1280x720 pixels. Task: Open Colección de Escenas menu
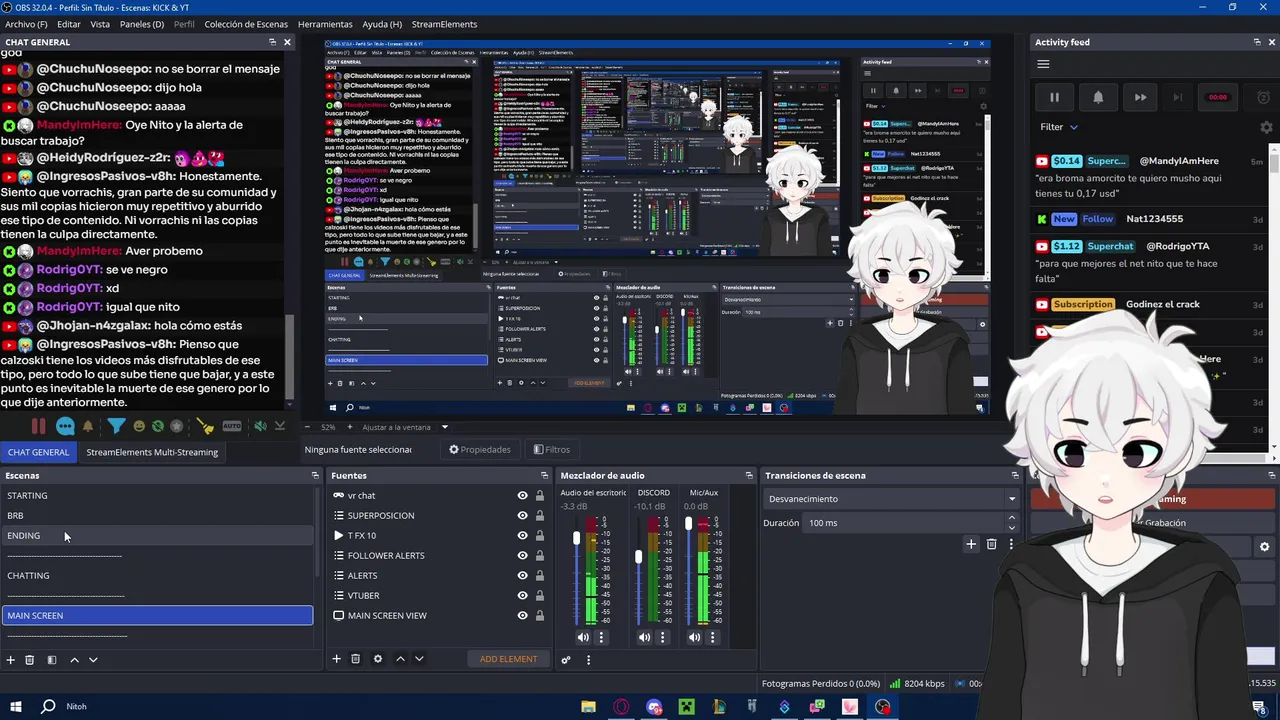(246, 24)
